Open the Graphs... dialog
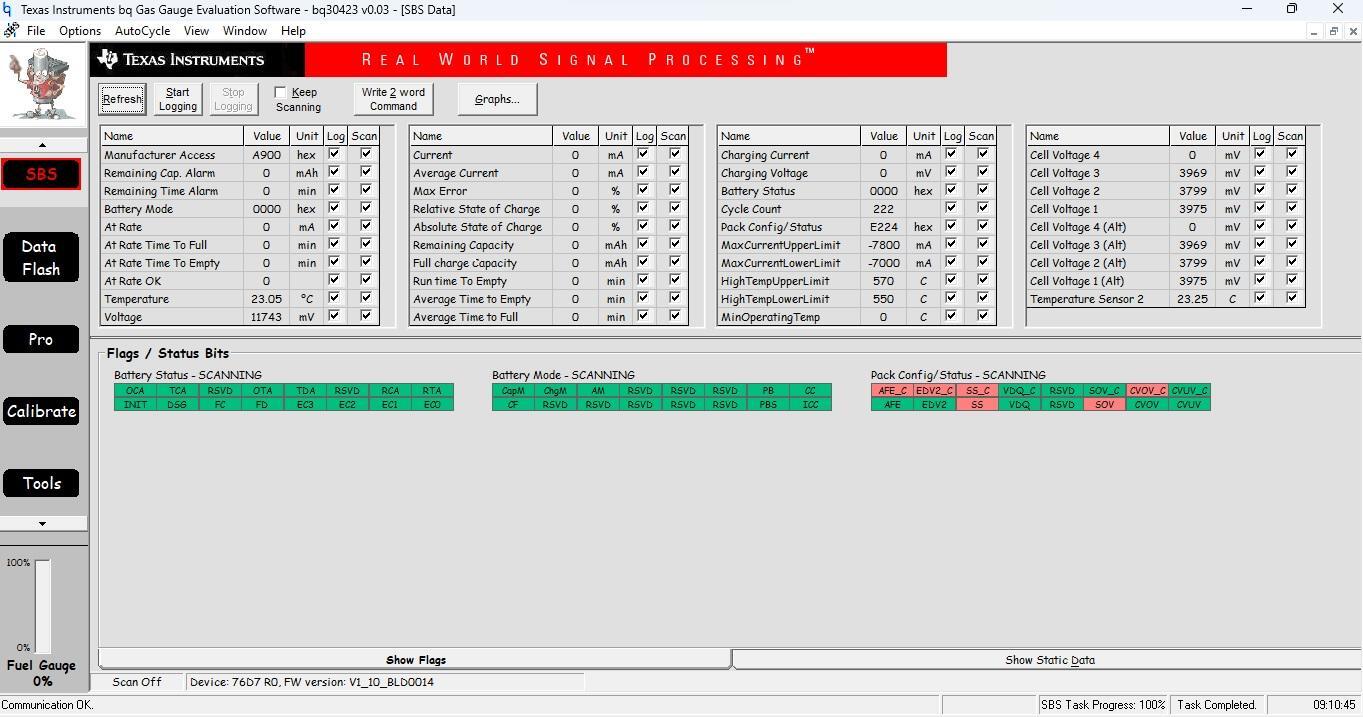Image resolution: width=1363 pixels, height=717 pixels. [x=497, y=99]
